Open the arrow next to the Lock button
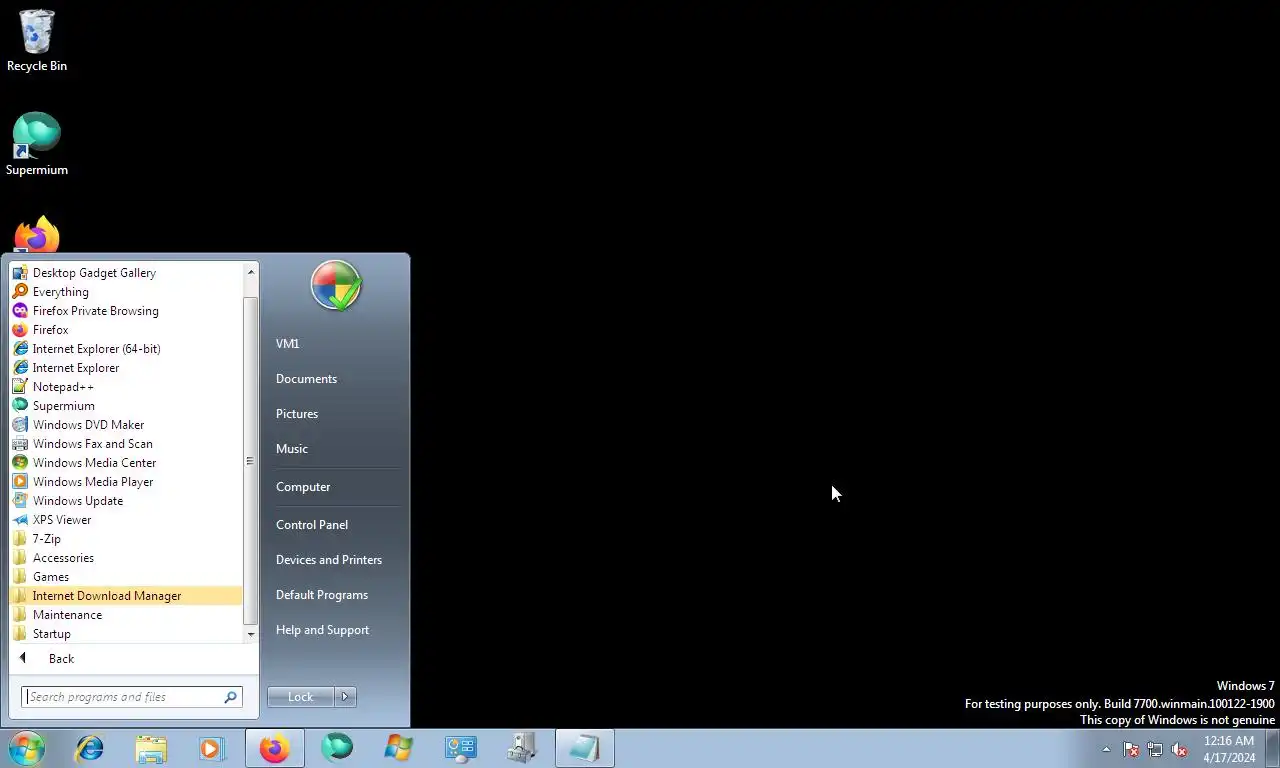This screenshot has height=768, width=1280. pos(345,697)
